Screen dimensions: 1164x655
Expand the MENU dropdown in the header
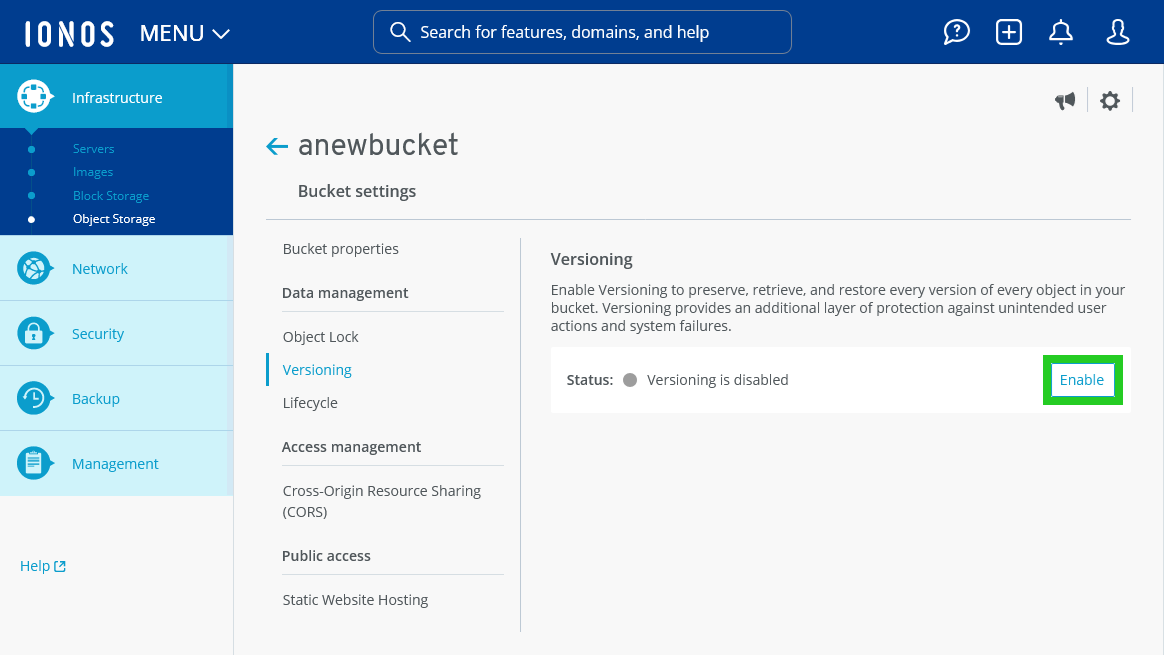tap(184, 32)
